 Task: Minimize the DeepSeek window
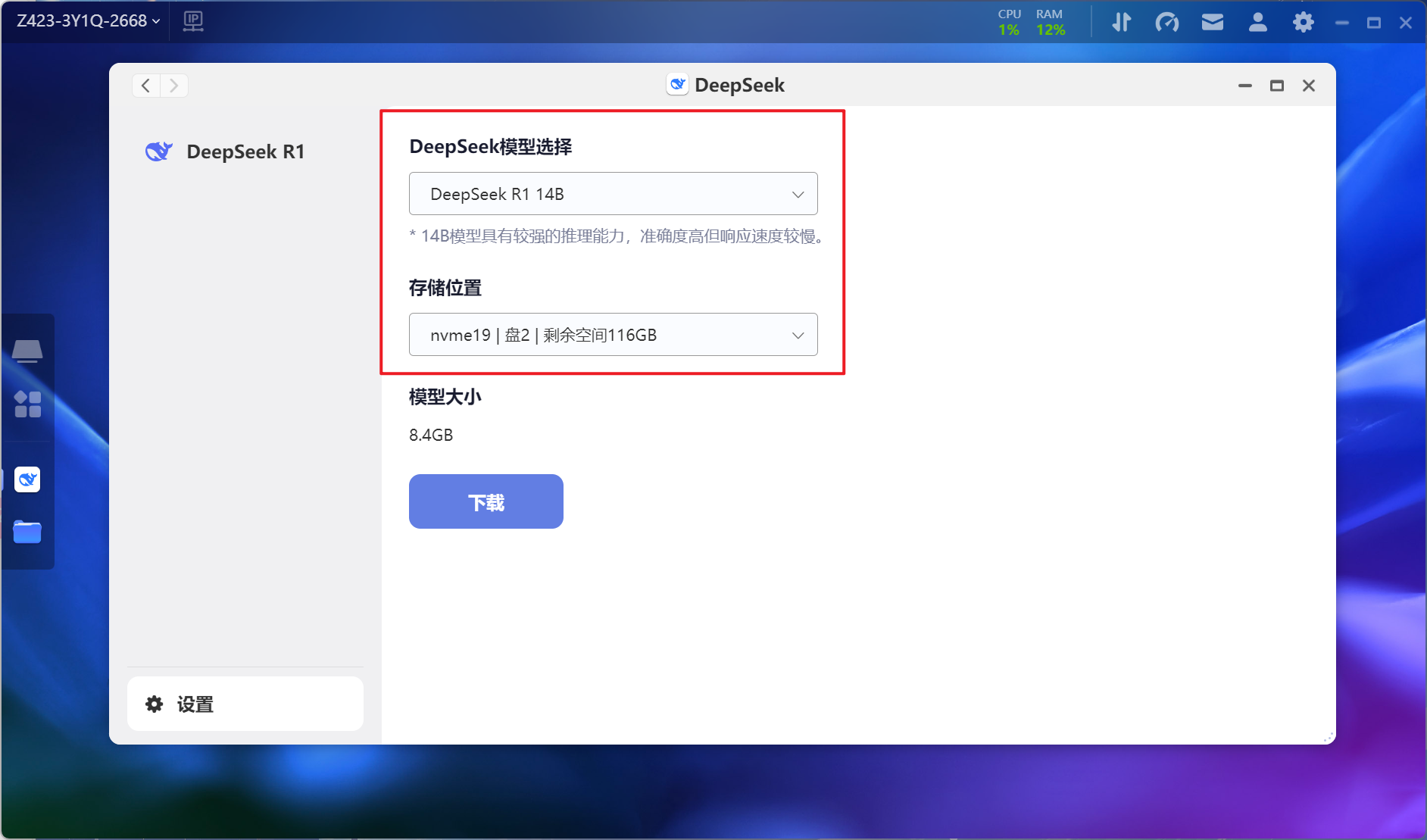coord(1245,86)
